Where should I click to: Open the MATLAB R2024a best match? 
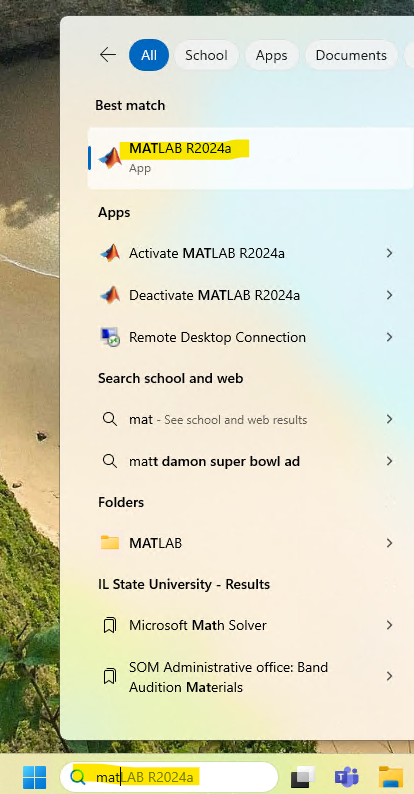[251, 158]
